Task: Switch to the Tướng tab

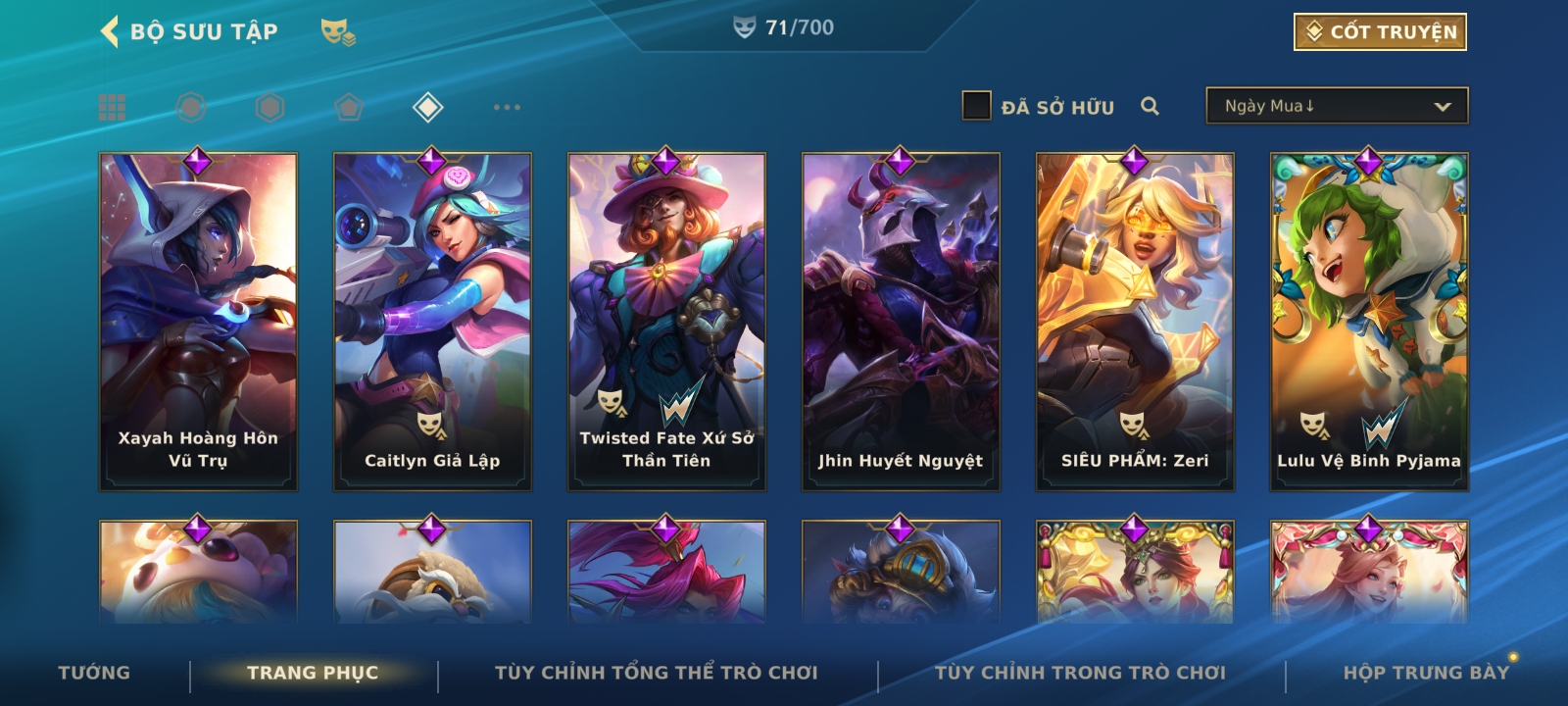Action: point(94,673)
